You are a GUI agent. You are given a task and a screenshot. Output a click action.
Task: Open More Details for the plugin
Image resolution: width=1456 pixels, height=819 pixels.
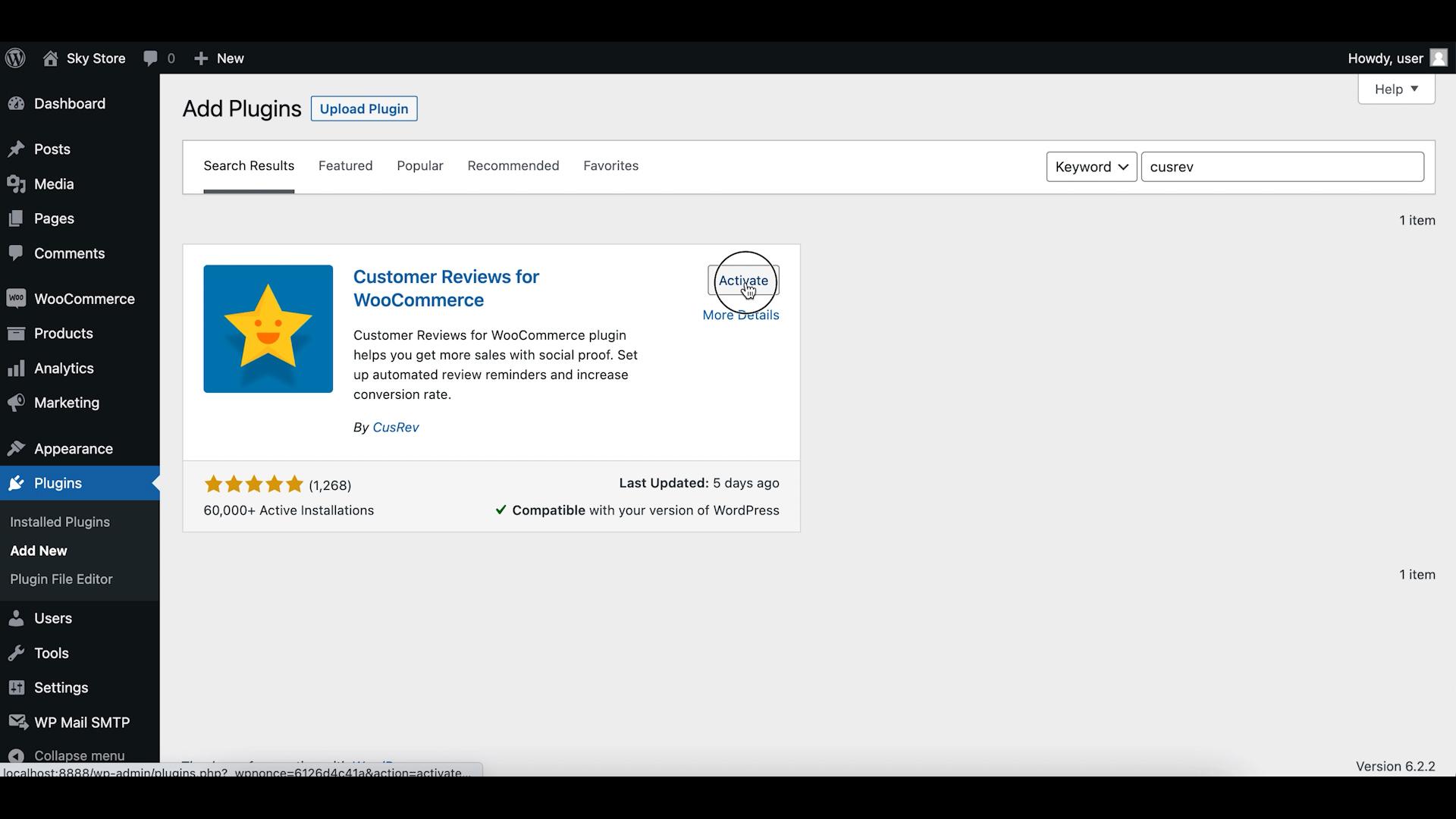pos(741,315)
